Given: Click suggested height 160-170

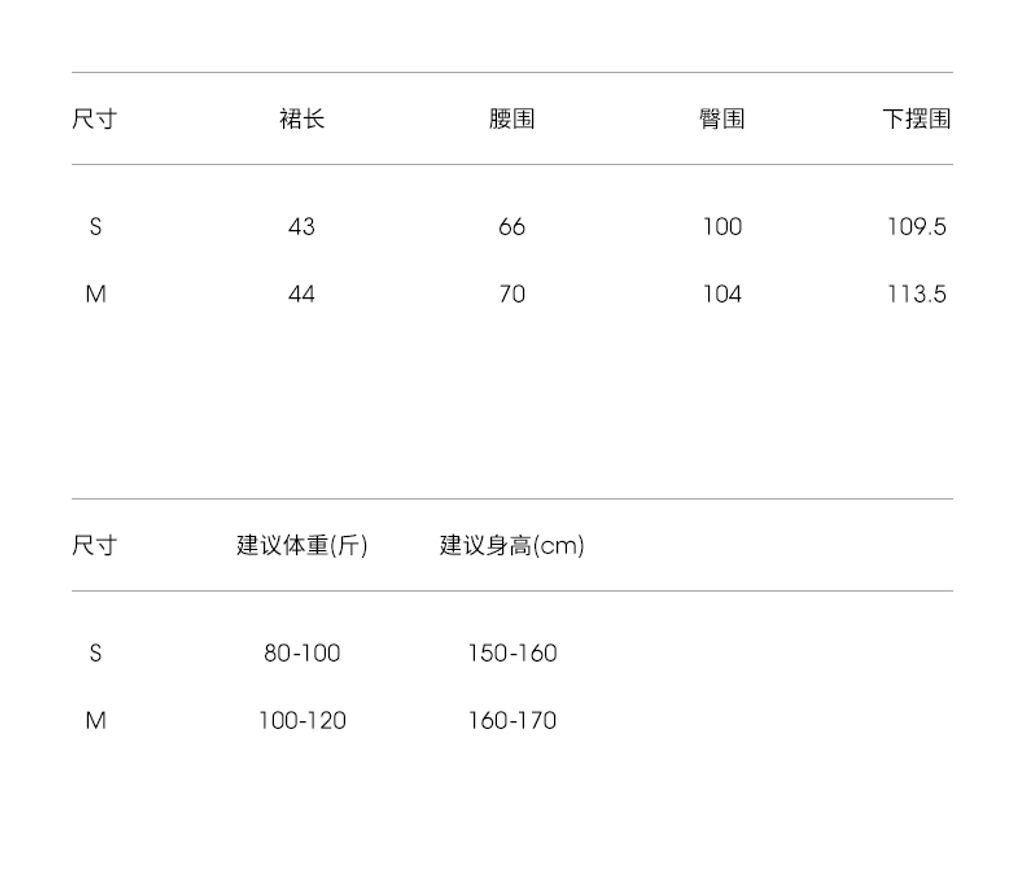Looking at the screenshot, I should coord(512,720).
